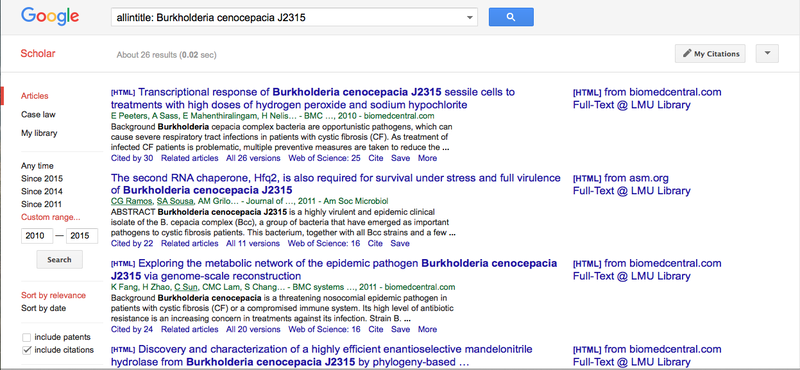Open [HTML] from asm.org link
This screenshot has width=800, height=370.
620,179
